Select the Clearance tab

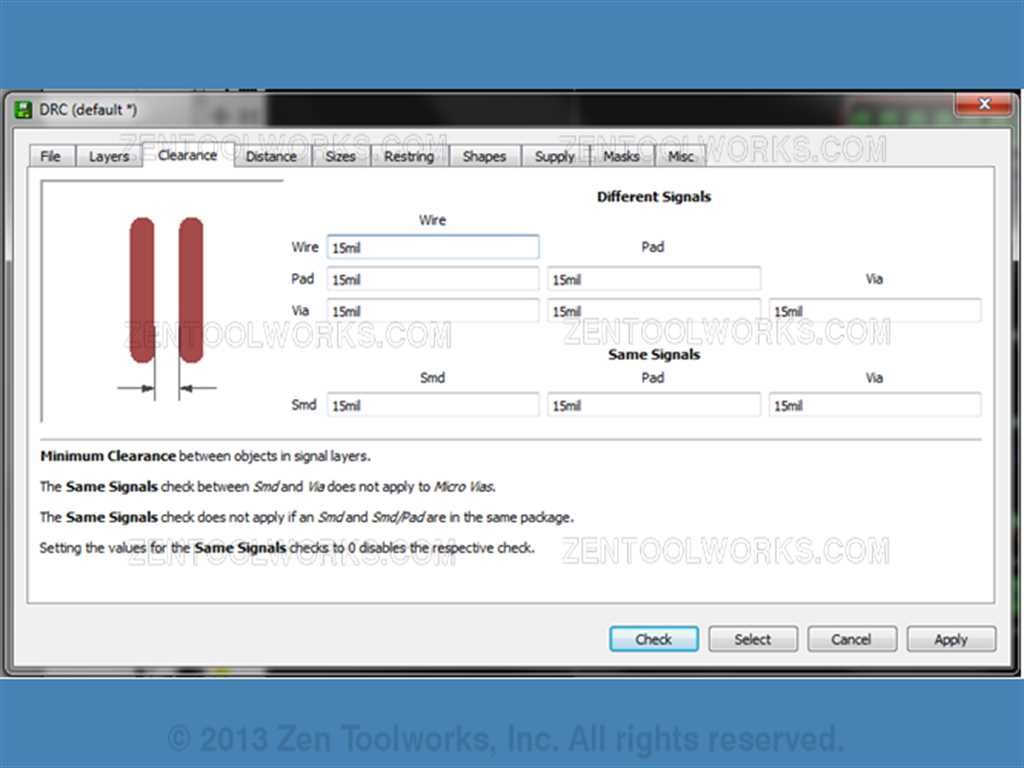coord(187,155)
